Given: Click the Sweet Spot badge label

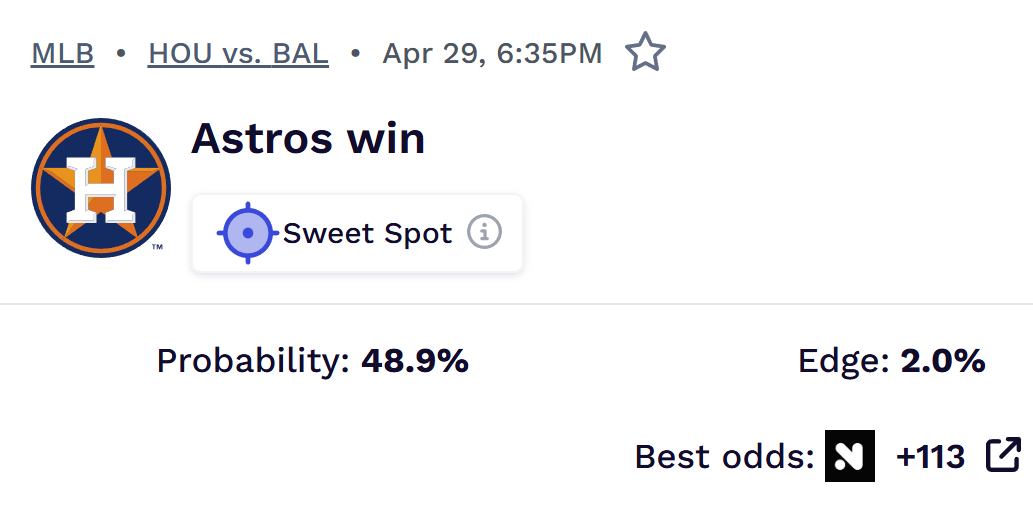Looking at the screenshot, I should (367, 233).
